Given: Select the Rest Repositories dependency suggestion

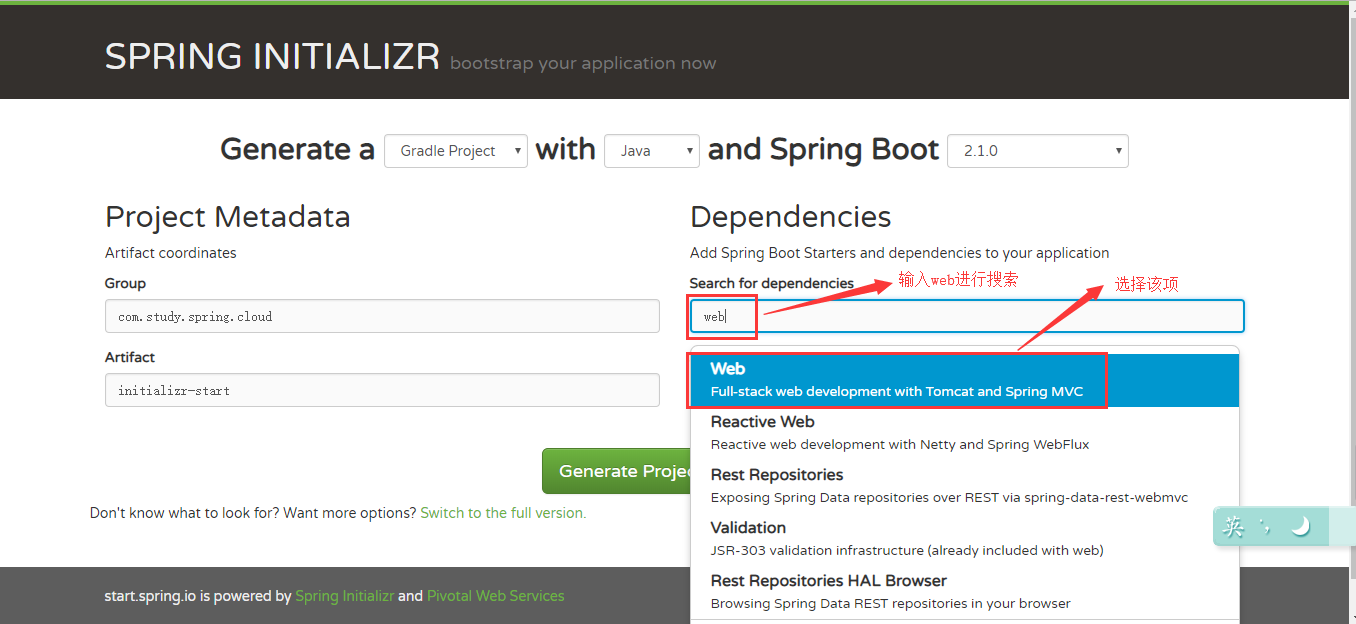Looking at the screenshot, I should (x=965, y=486).
